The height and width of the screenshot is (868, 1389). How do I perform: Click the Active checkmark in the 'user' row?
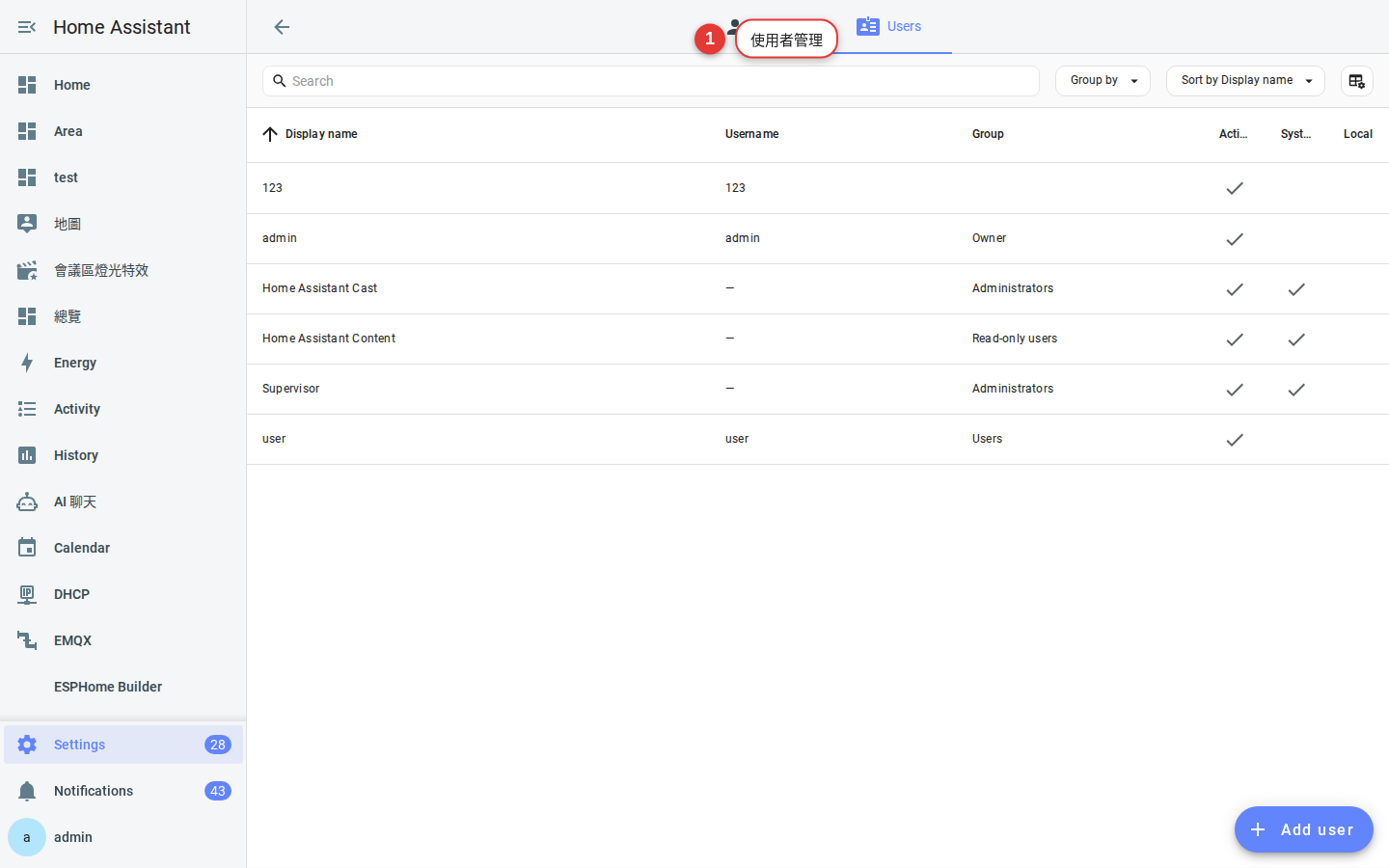point(1235,439)
